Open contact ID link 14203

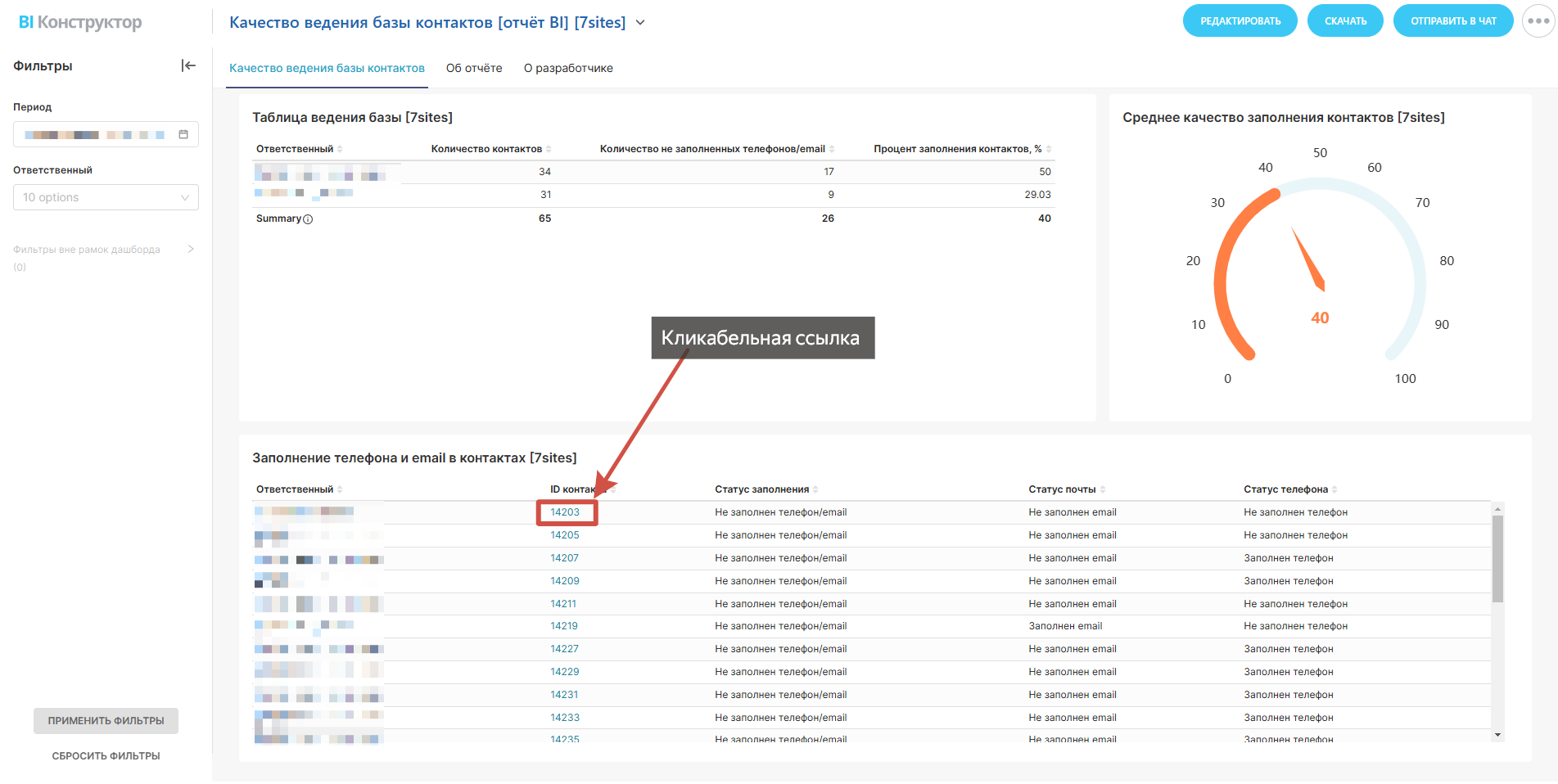point(565,512)
